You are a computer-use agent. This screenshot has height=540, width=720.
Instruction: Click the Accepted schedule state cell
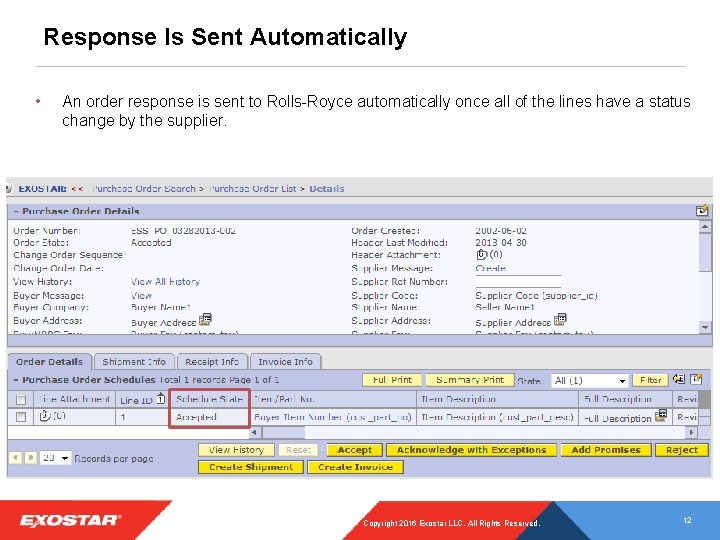point(209,417)
